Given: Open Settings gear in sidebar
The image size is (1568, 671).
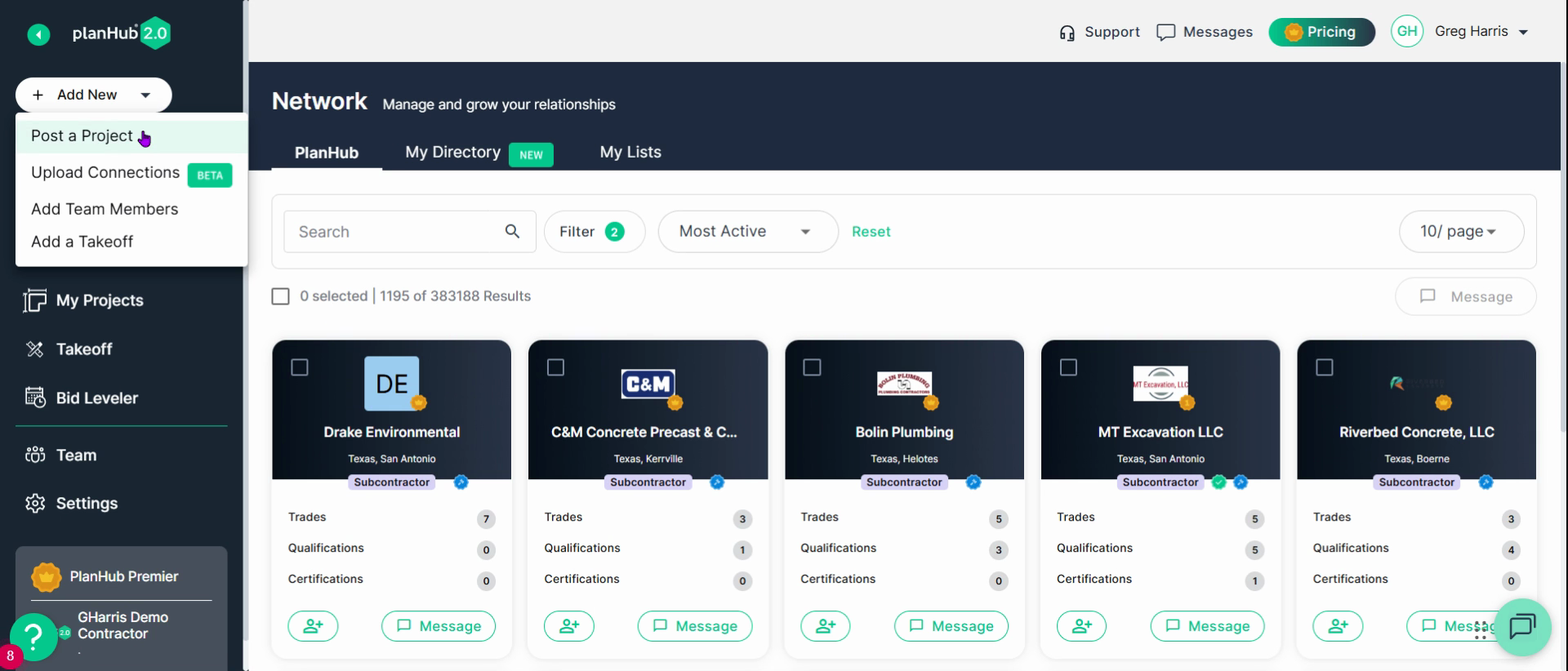Looking at the screenshot, I should coord(71,504).
